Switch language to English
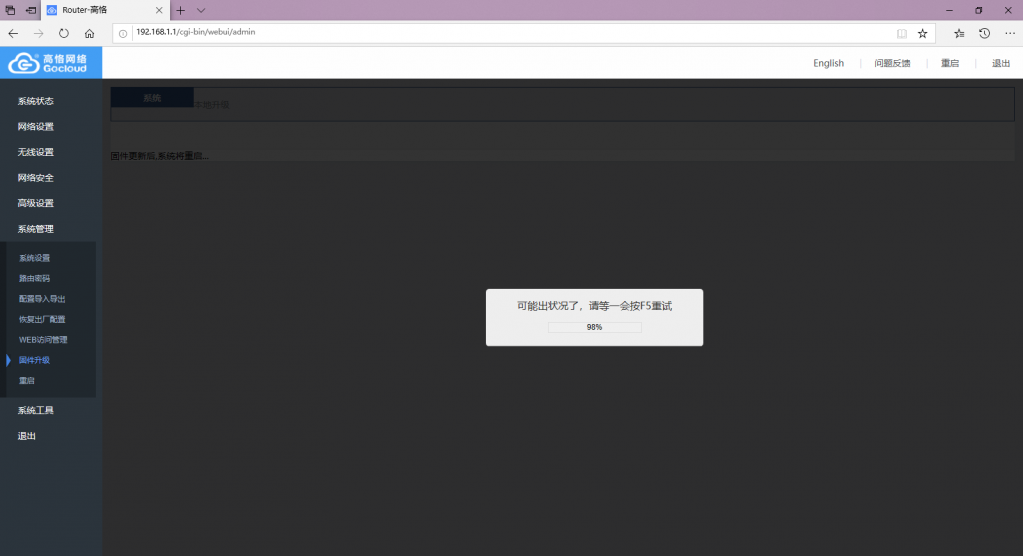Screen dimensions: 1023x556 pyautogui.click(x=828, y=63)
